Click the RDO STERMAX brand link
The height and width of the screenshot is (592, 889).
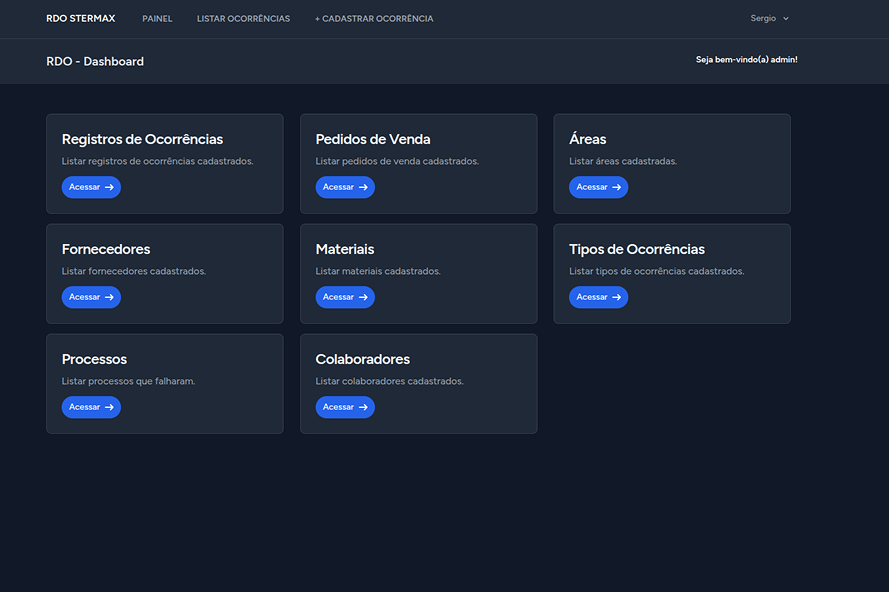82,19
